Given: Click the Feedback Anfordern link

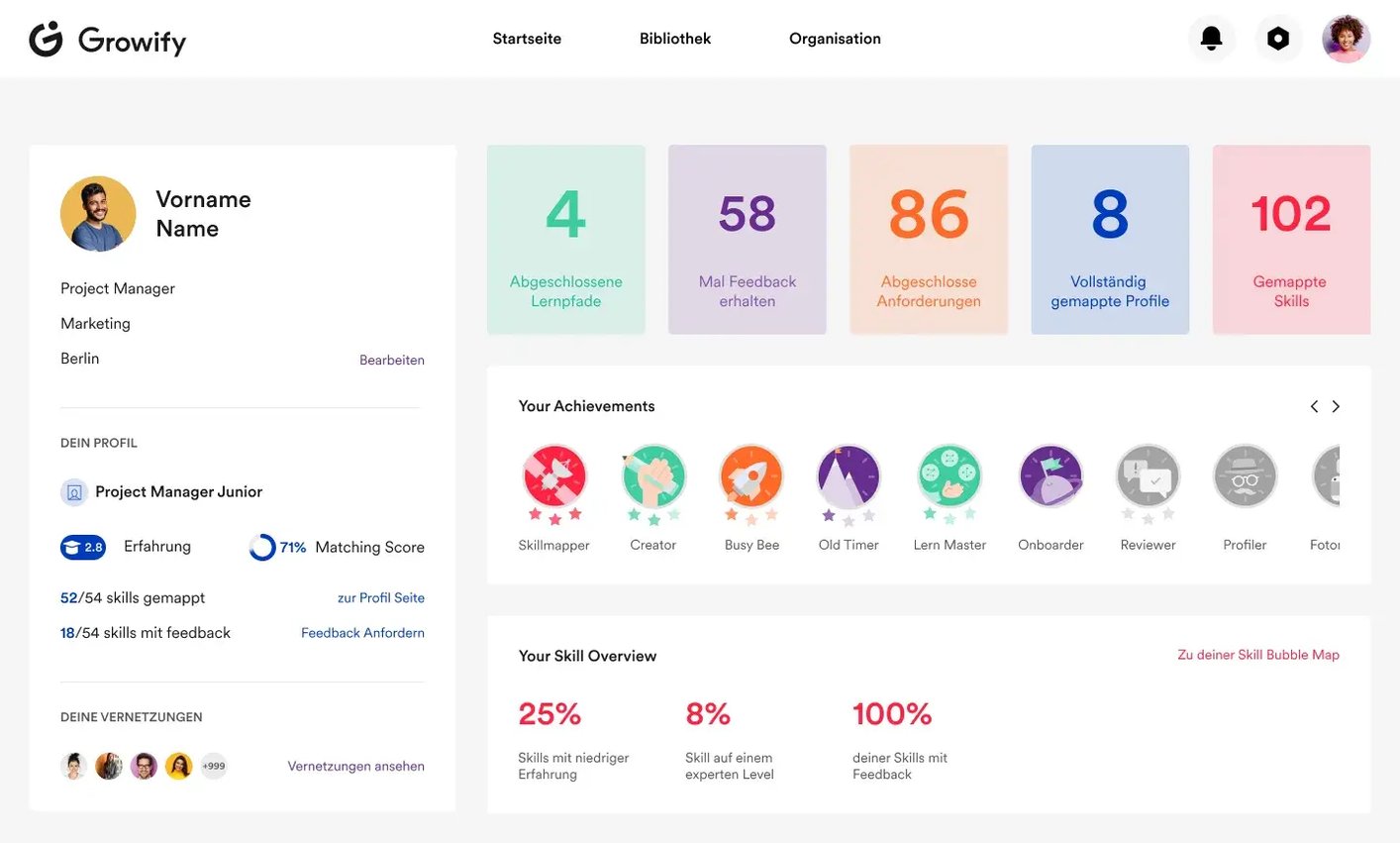Looking at the screenshot, I should pos(362,633).
